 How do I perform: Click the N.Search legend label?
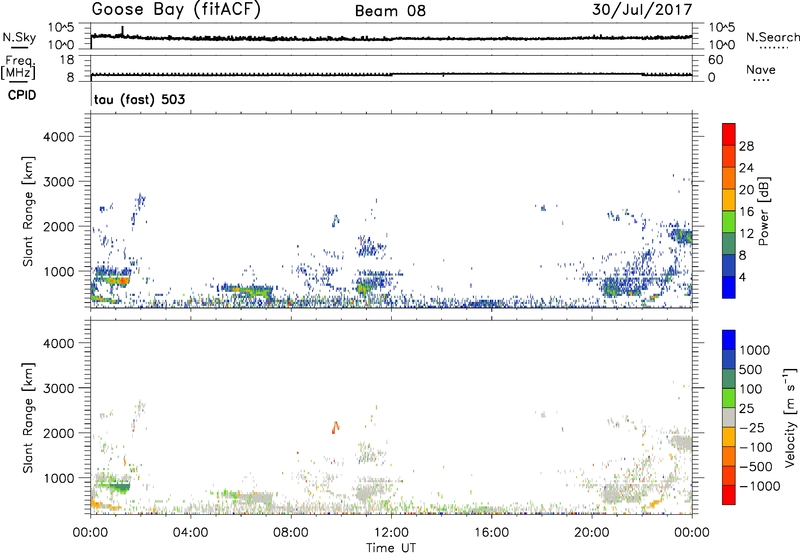[x=772, y=37]
